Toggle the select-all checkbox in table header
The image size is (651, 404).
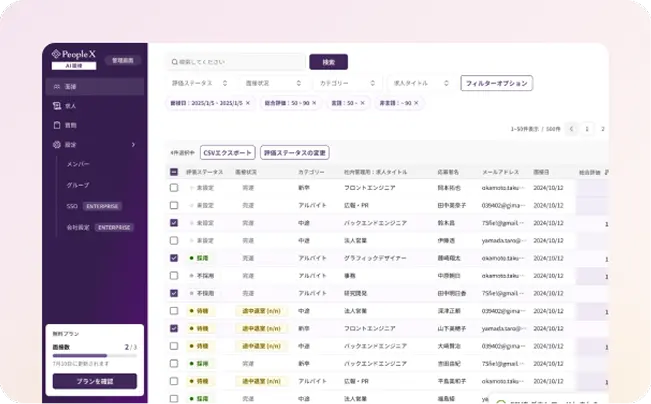click(174, 172)
